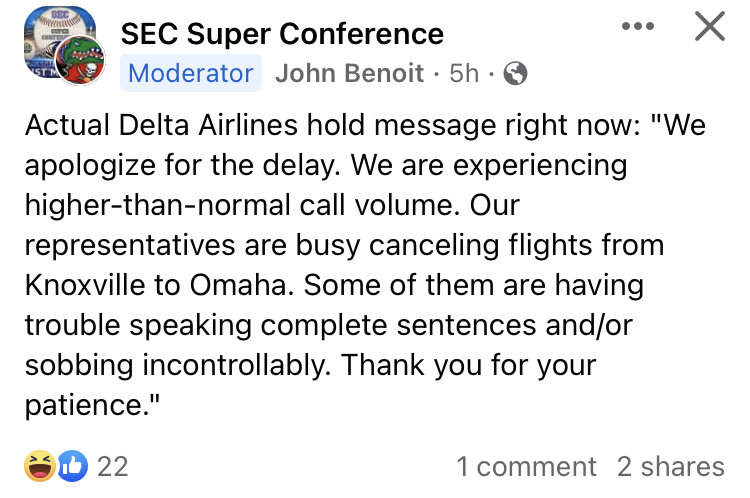View the 22 reactions list

point(112,466)
